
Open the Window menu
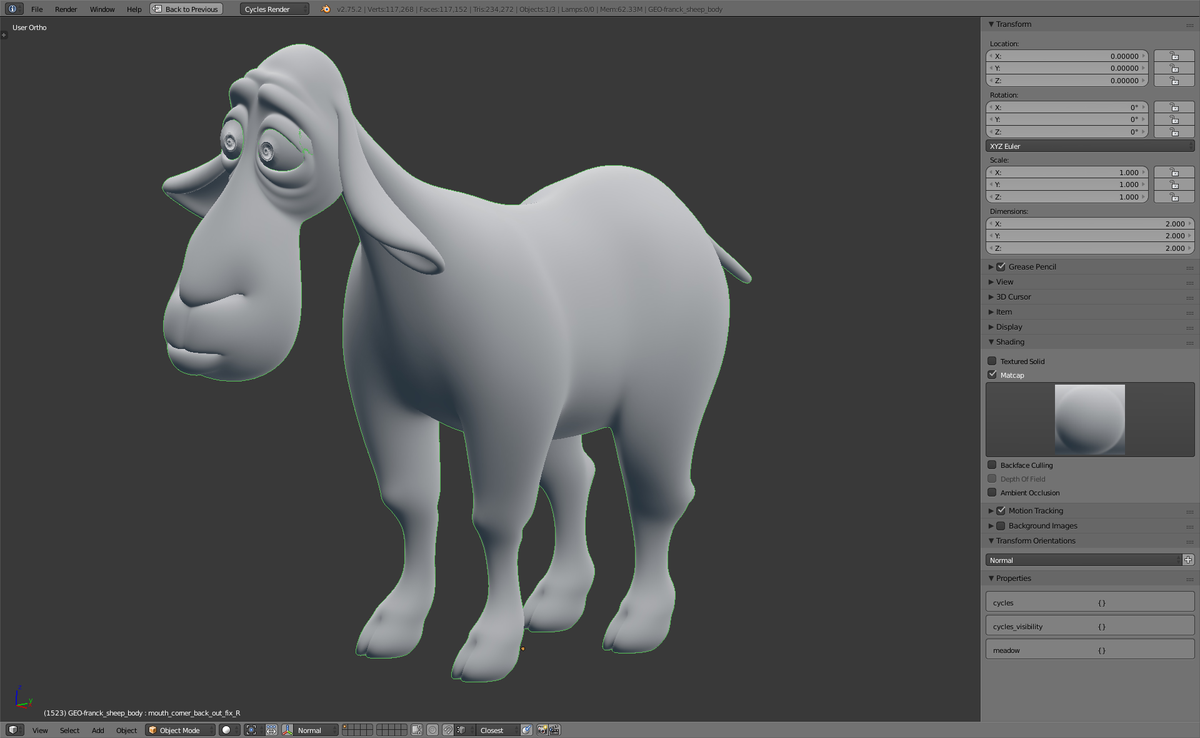coord(102,9)
